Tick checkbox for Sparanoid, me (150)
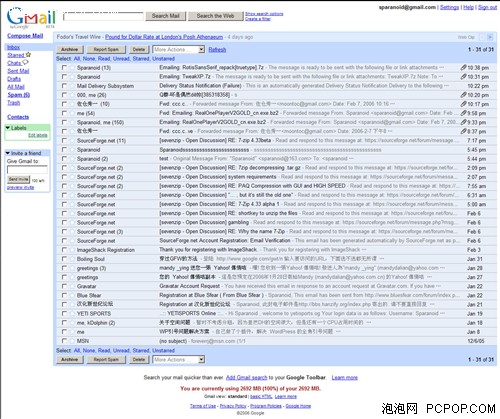 64,122
